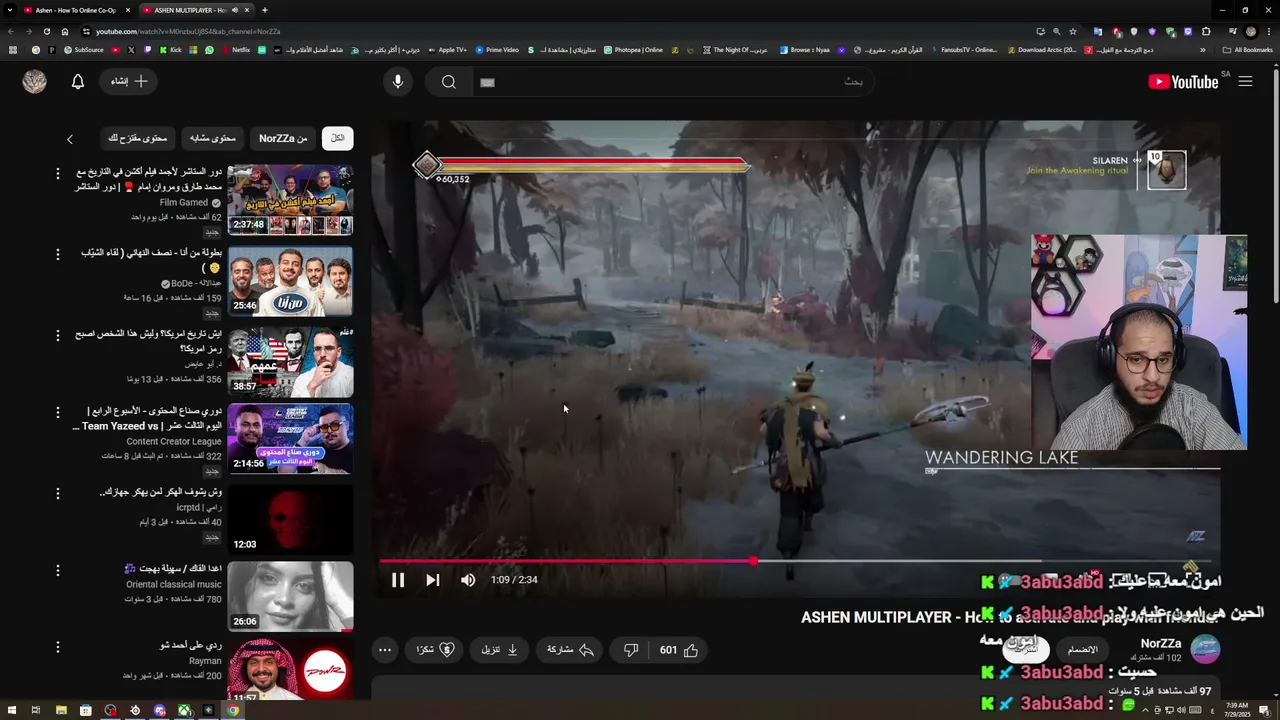Open the 26:06 Oriental music thumbnail

tap(290, 596)
